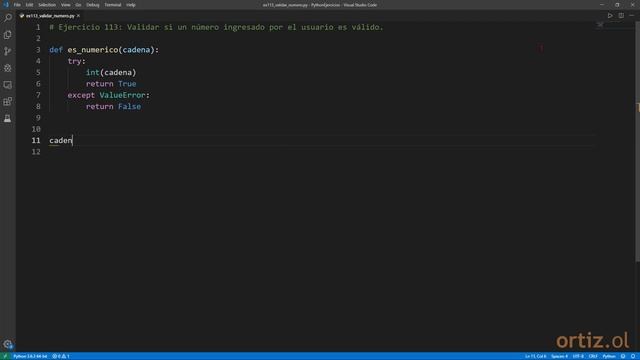Screen dimensions: 640x360
Task: Split the editor to the right
Action: tap(621, 16)
